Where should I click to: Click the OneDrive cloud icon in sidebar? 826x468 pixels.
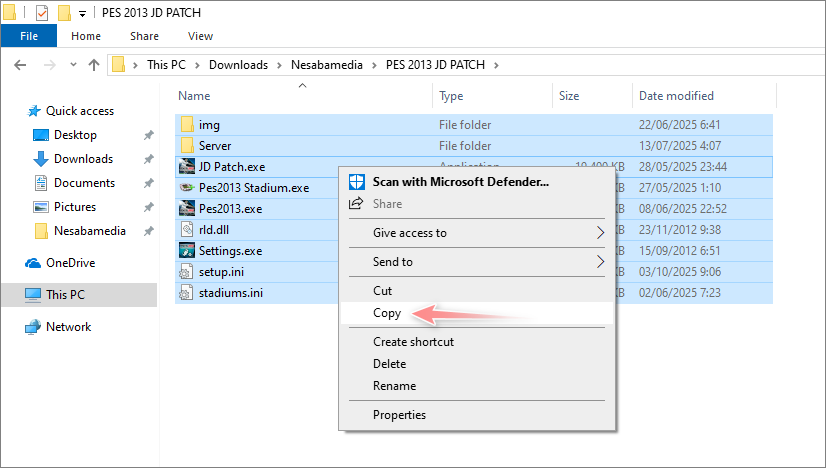coord(33,263)
